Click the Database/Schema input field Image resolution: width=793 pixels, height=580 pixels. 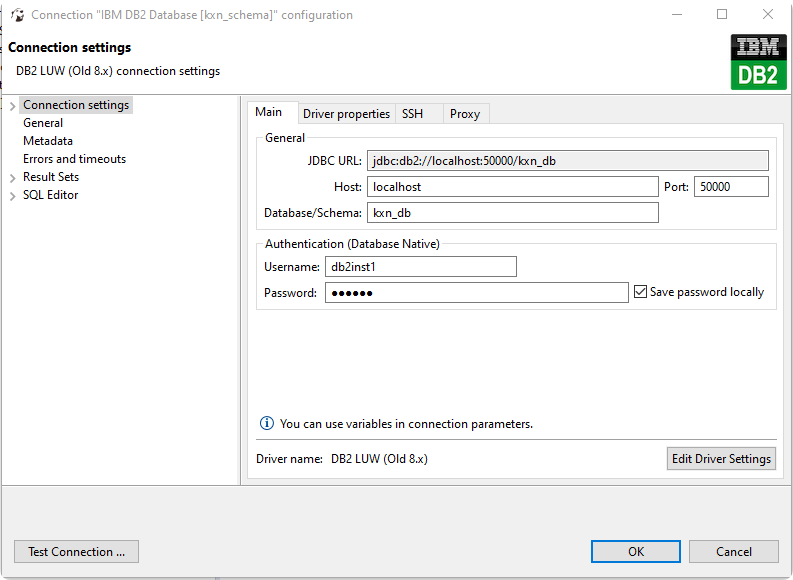click(513, 213)
